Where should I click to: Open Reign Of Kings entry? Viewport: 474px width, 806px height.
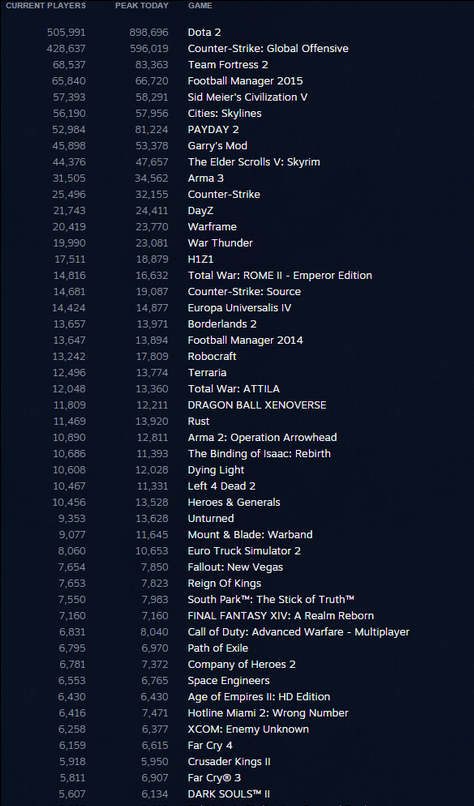[x=224, y=583]
